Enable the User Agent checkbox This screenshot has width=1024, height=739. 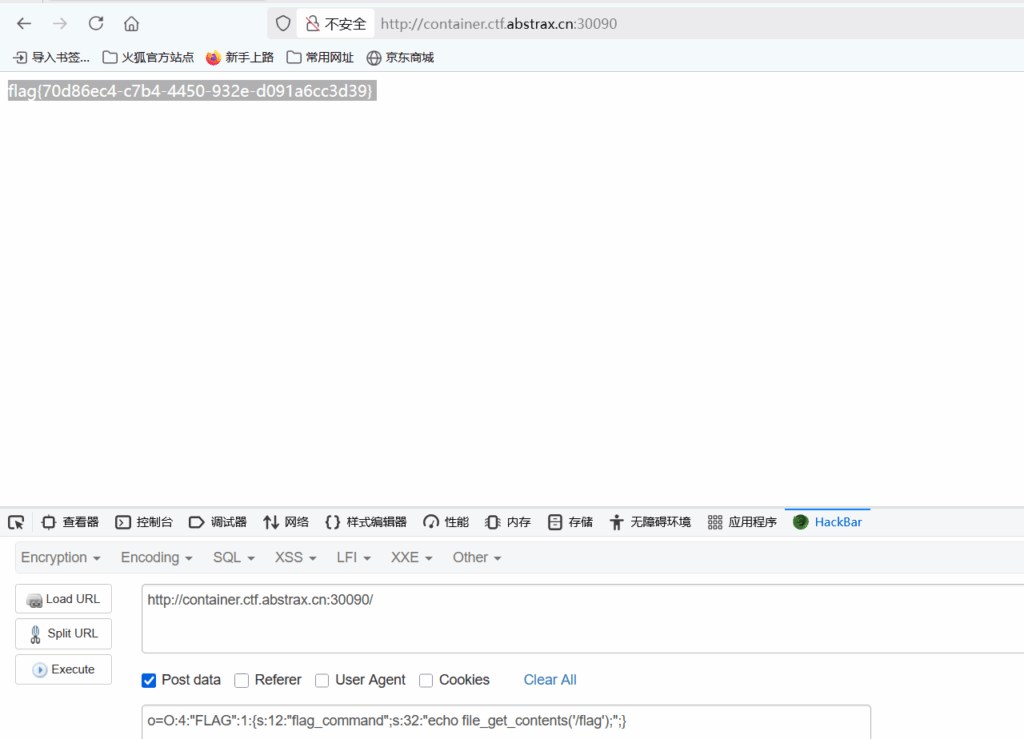pyautogui.click(x=322, y=680)
